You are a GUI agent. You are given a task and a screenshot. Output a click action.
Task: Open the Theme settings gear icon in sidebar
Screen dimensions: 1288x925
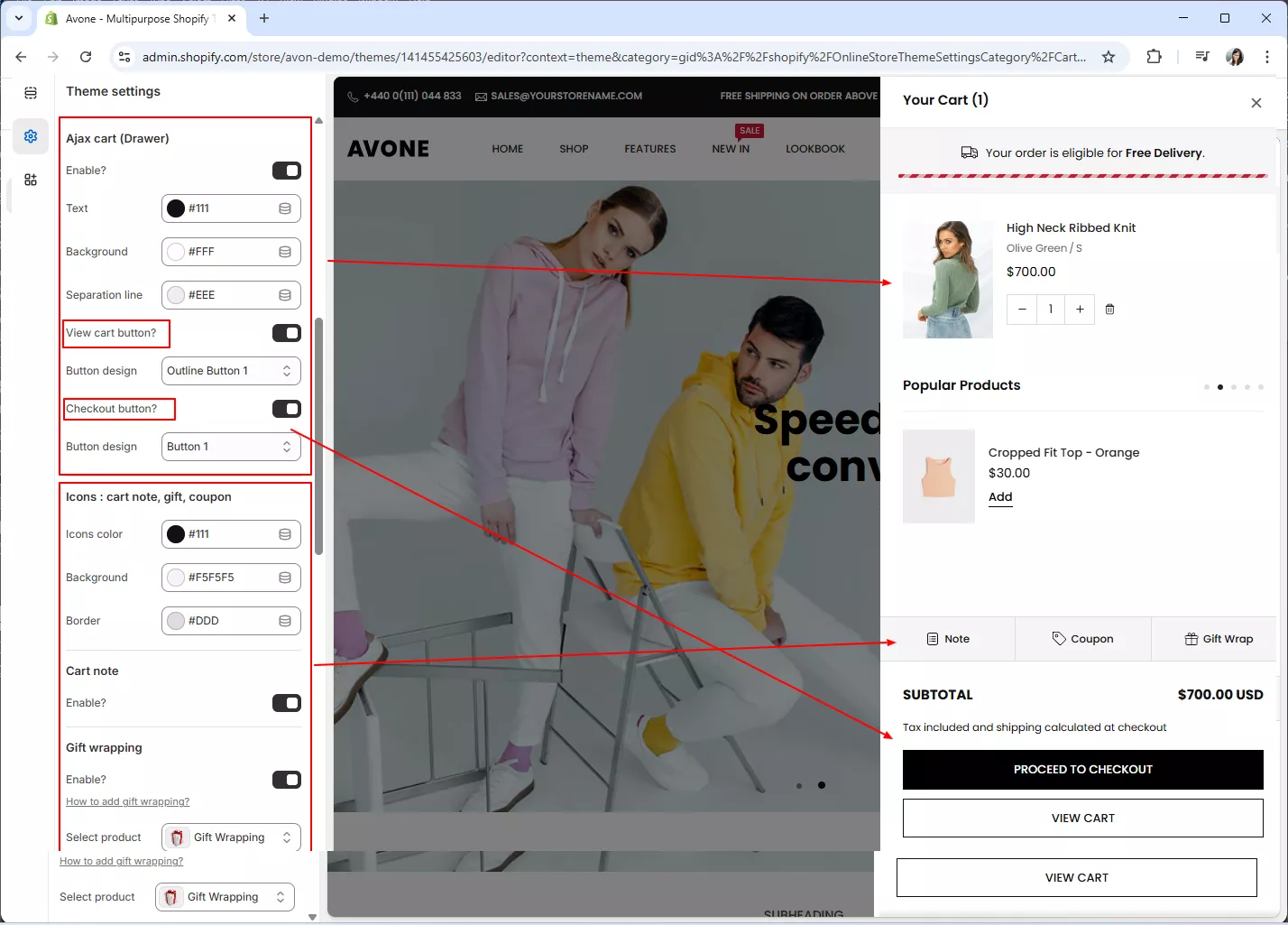(x=31, y=136)
